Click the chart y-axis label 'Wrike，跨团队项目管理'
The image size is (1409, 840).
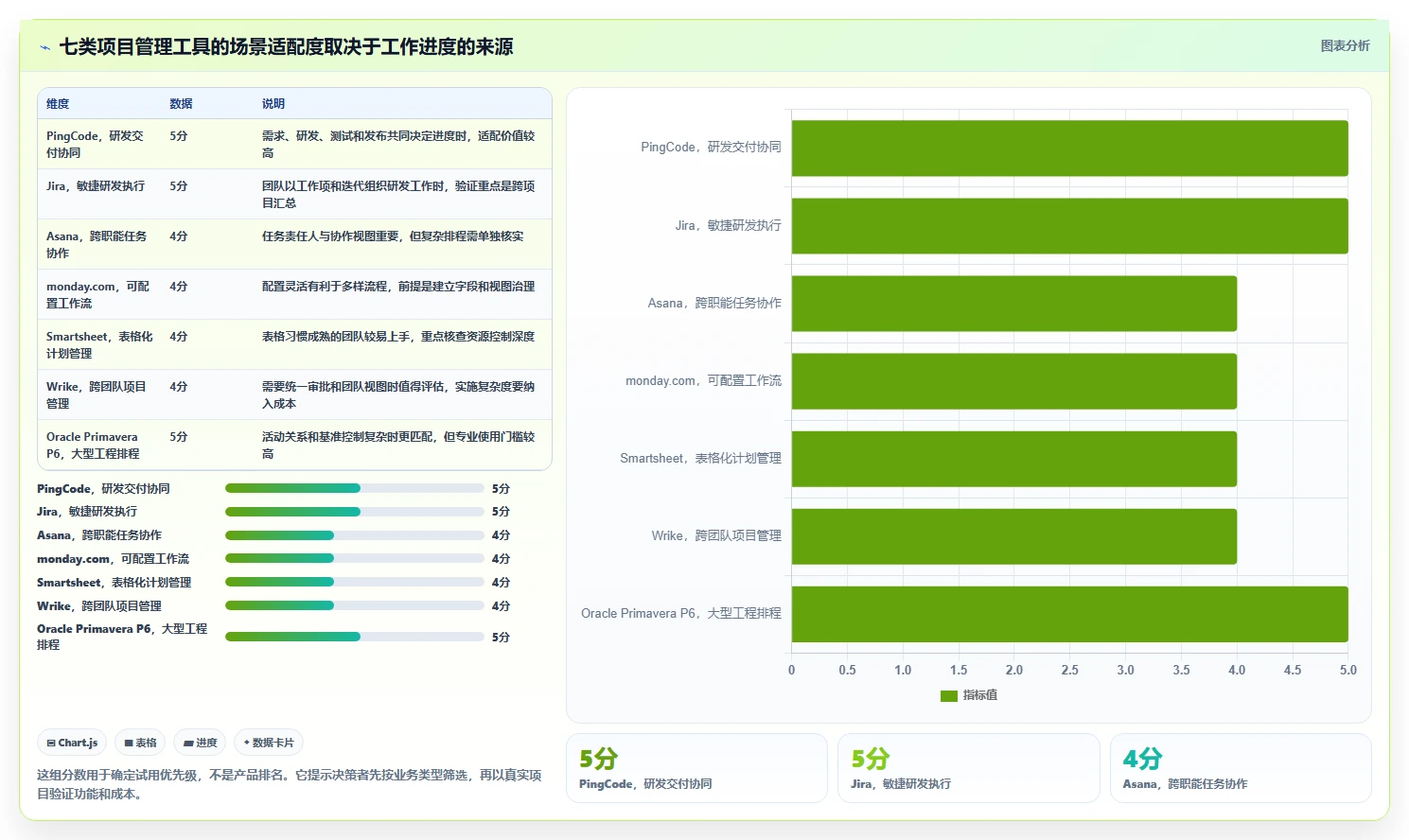pyautogui.click(x=716, y=536)
